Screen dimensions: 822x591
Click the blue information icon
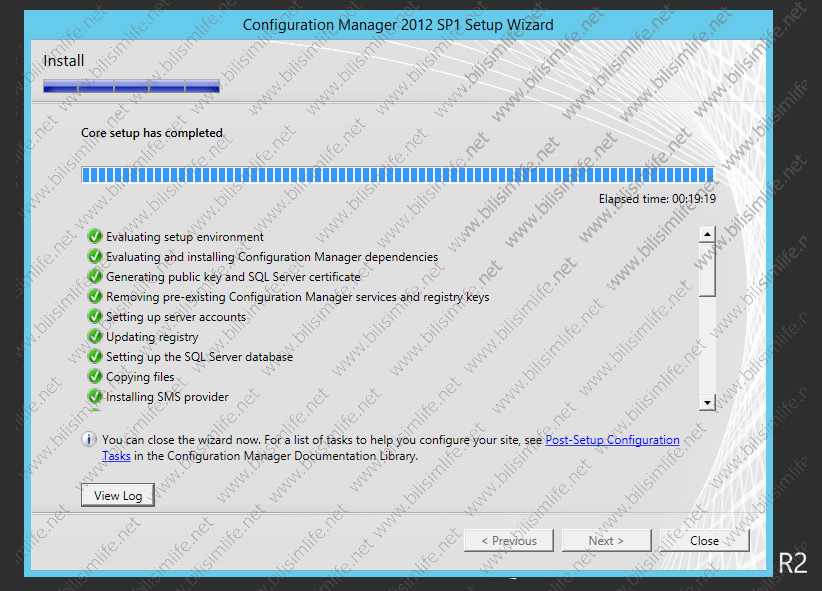[89, 439]
